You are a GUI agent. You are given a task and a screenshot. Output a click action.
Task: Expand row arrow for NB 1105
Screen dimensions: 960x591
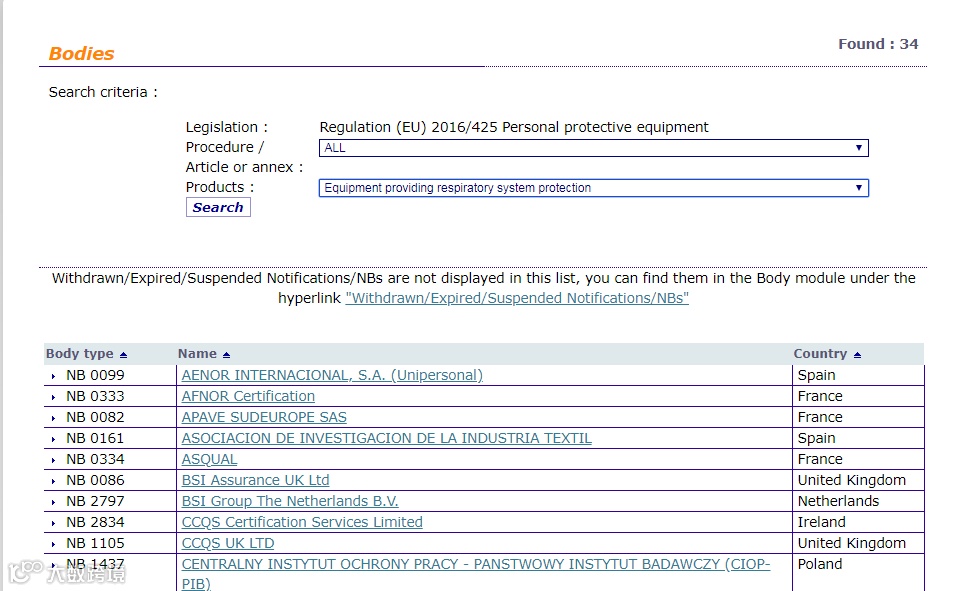coord(54,544)
